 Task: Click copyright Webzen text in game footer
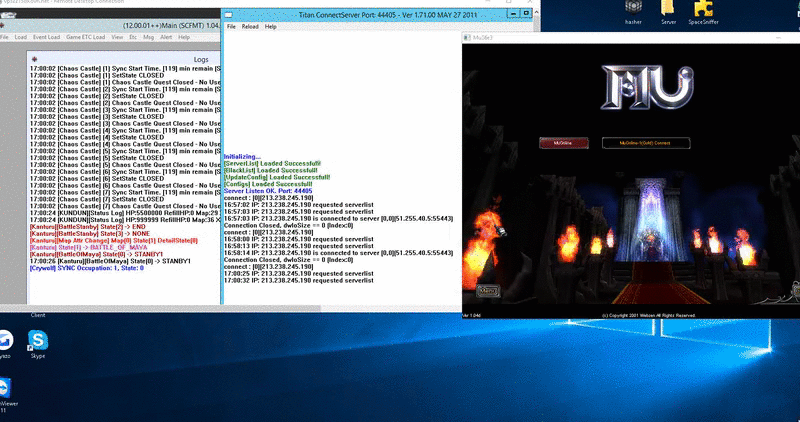[648, 315]
